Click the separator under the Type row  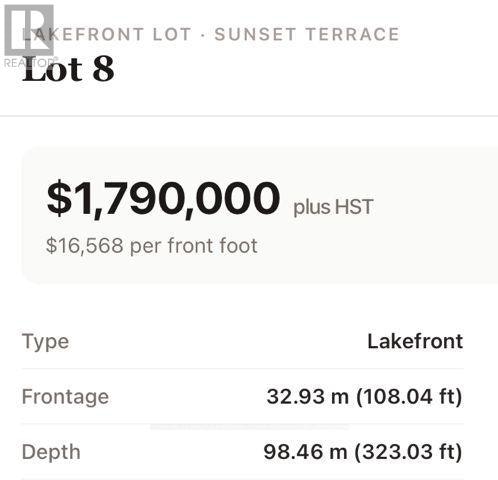[243, 369]
